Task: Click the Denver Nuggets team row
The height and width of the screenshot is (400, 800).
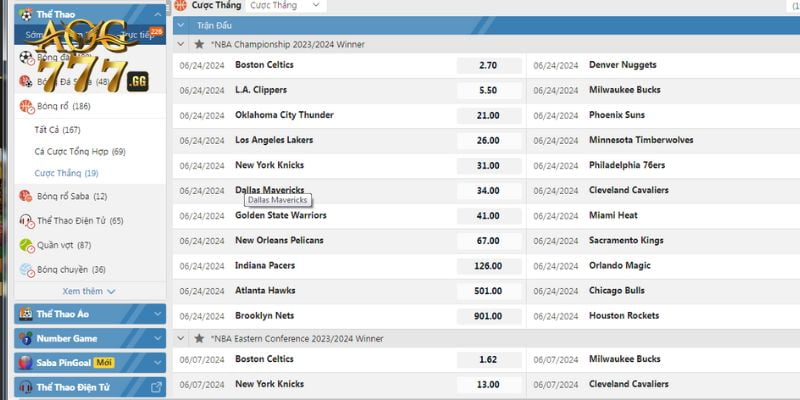Action: 623,65
